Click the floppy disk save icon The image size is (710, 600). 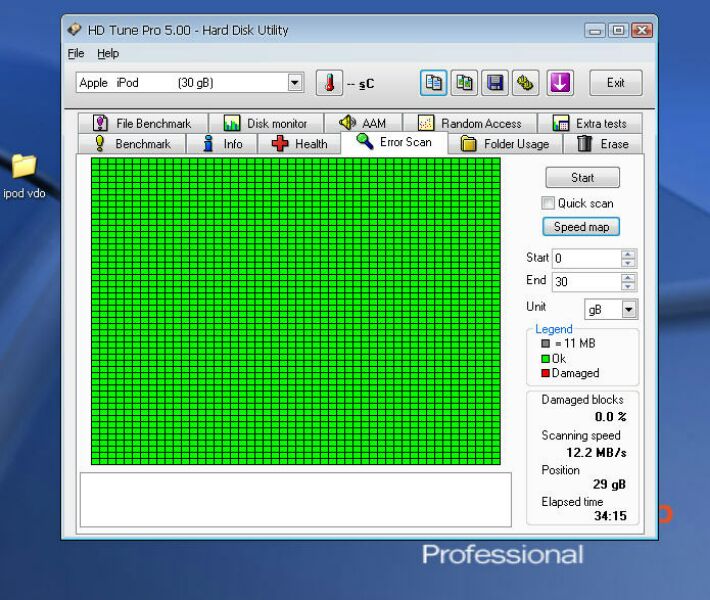pos(495,83)
